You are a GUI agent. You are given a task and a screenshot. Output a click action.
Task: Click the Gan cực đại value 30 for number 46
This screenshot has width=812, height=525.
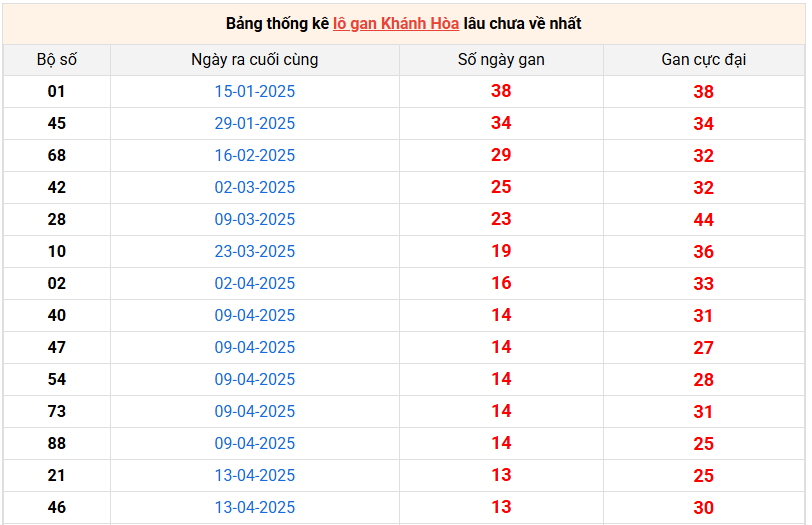point(703,508)
